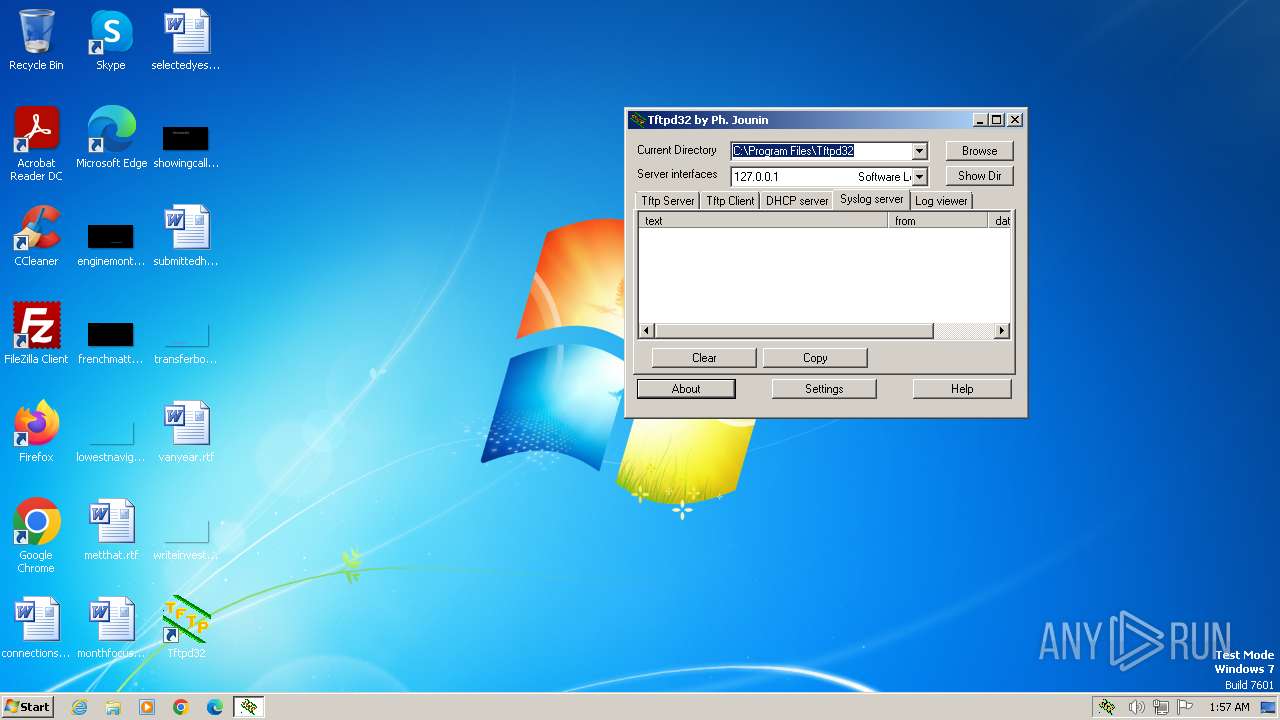Open the connections Word document icon
Image resolution: width=1280 pixels, height=720 pixels.
point(36,628)
